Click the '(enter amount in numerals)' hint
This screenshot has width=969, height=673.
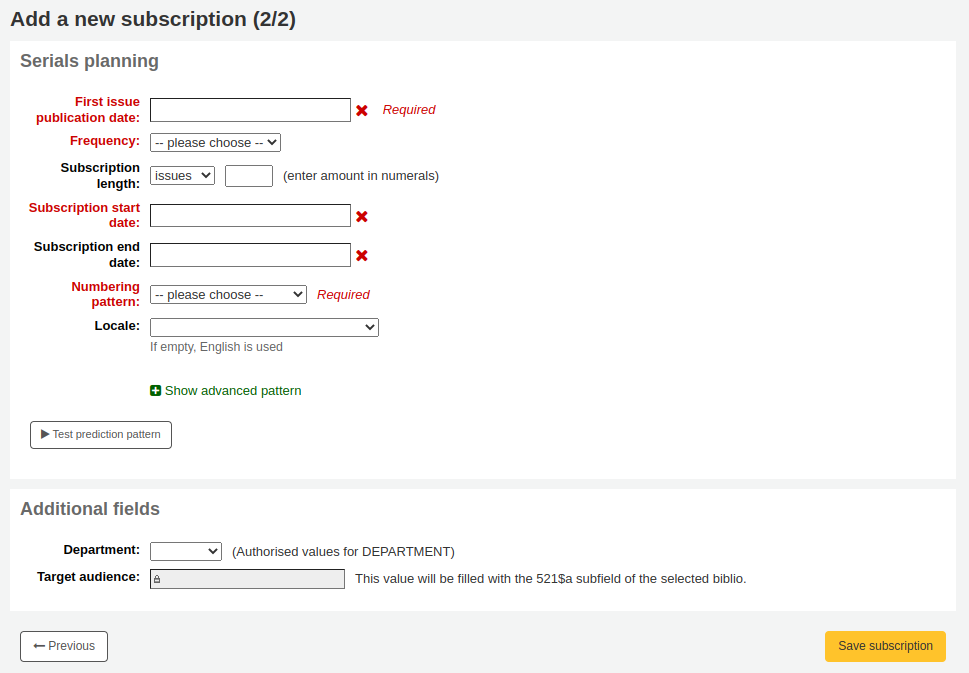[x=361, y=176]
